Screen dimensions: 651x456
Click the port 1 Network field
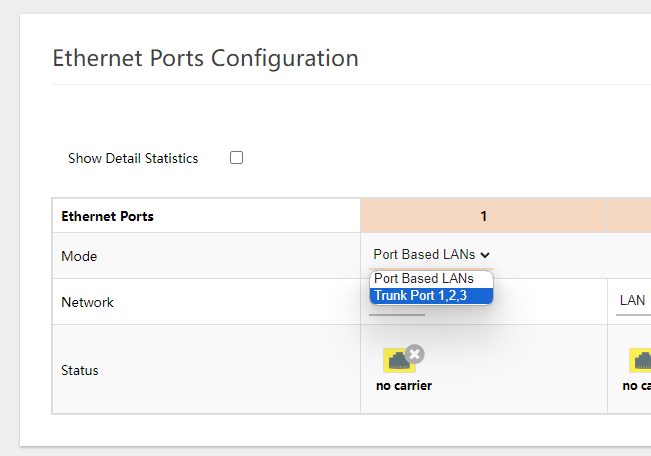[397, 310]
